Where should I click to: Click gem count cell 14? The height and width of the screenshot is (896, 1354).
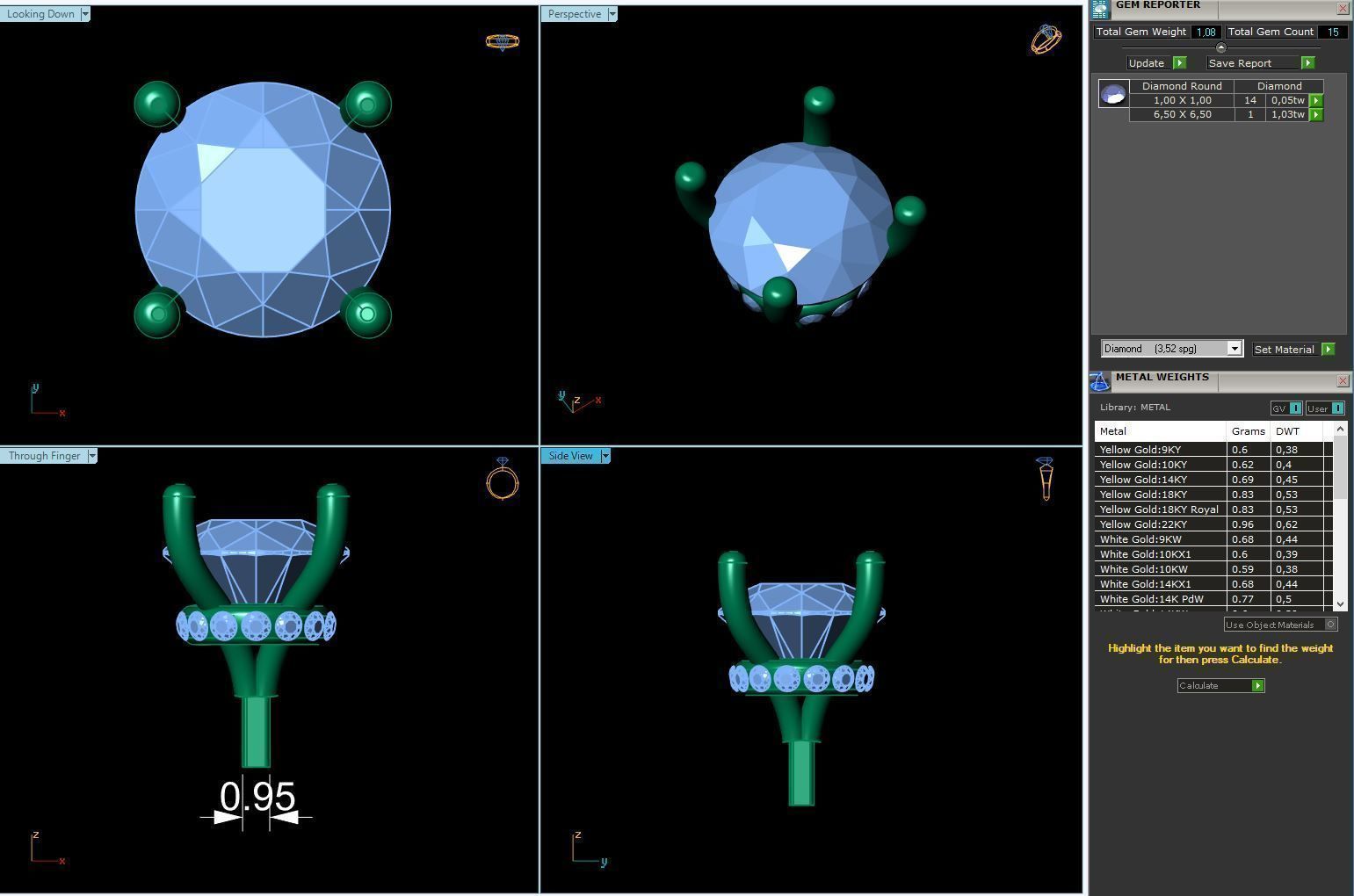click(x=1249, y=100)
